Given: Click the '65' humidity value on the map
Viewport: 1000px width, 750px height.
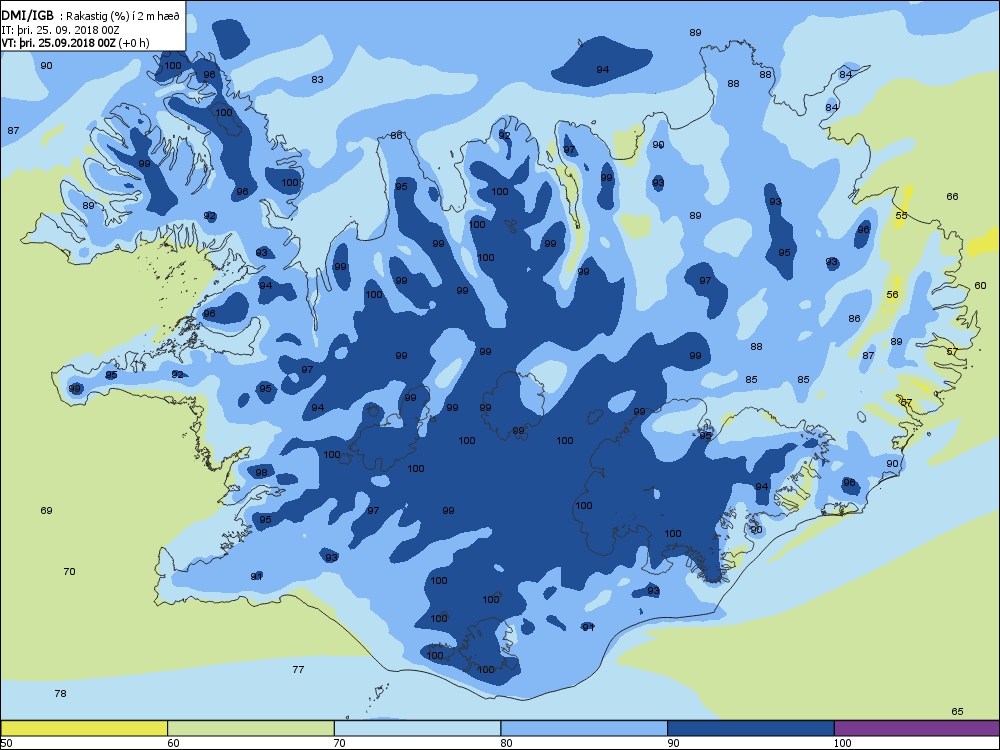Looking at the screenshot, I should (x=957, y=712).
